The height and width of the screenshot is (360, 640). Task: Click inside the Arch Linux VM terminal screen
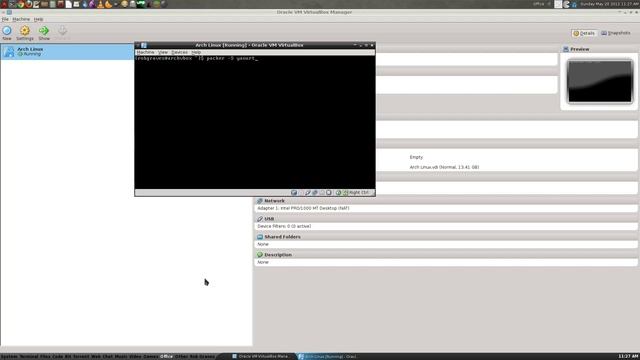(x=255, y=122)
